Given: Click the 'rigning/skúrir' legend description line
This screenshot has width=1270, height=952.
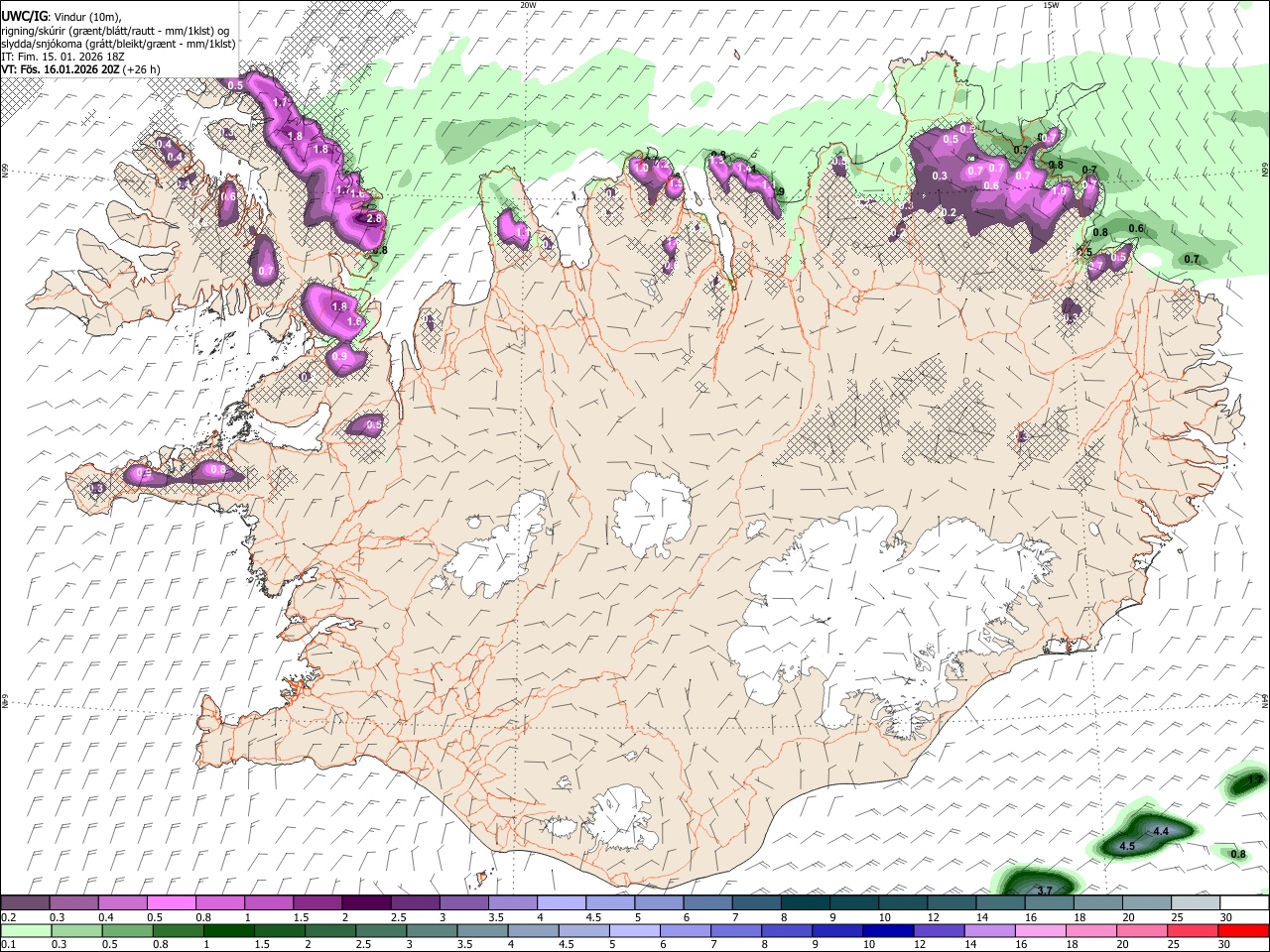Looking at the screenshot, I should 115,31.
